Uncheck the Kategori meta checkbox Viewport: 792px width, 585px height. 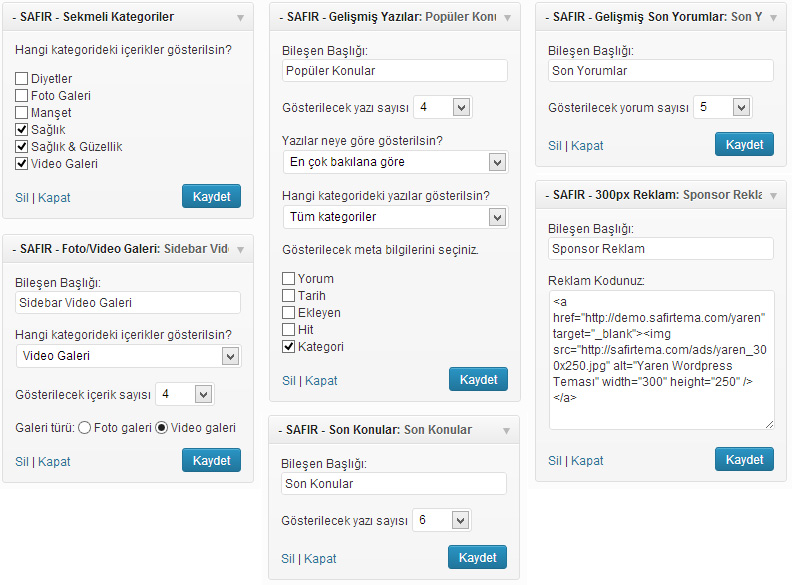pos(289,347)
